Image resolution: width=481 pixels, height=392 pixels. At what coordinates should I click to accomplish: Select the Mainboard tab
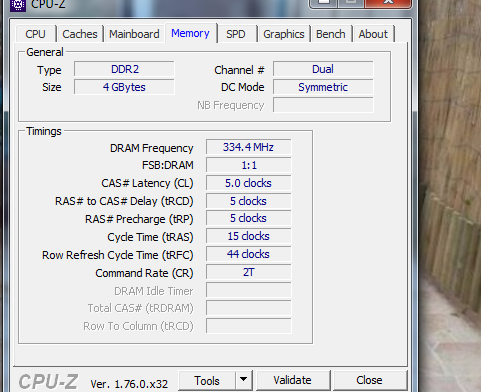pos(134,34)
